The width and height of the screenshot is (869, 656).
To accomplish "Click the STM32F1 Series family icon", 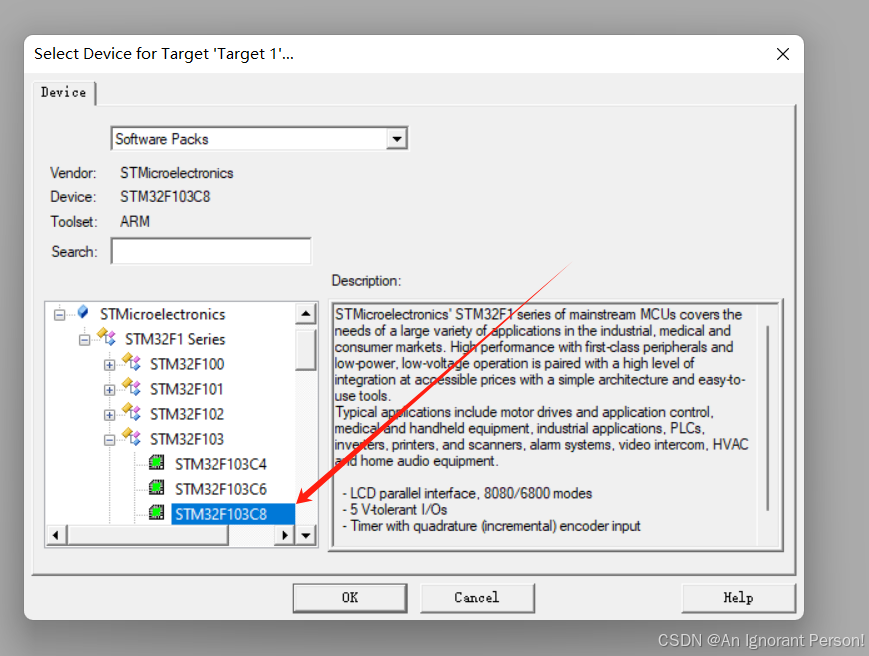I will click(106, 336).
